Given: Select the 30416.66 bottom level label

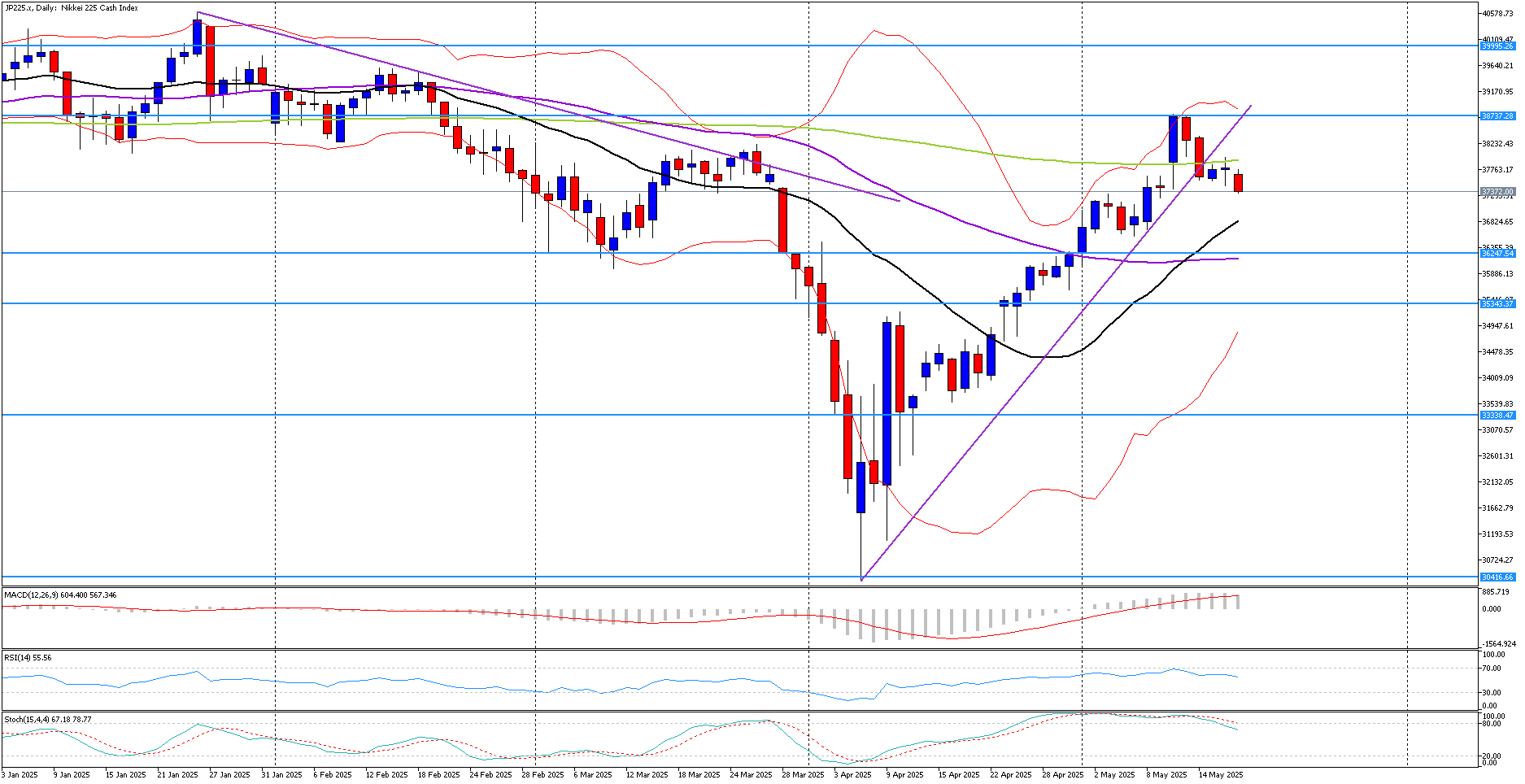Looking at the screenshot, I should click(1497, 577).
